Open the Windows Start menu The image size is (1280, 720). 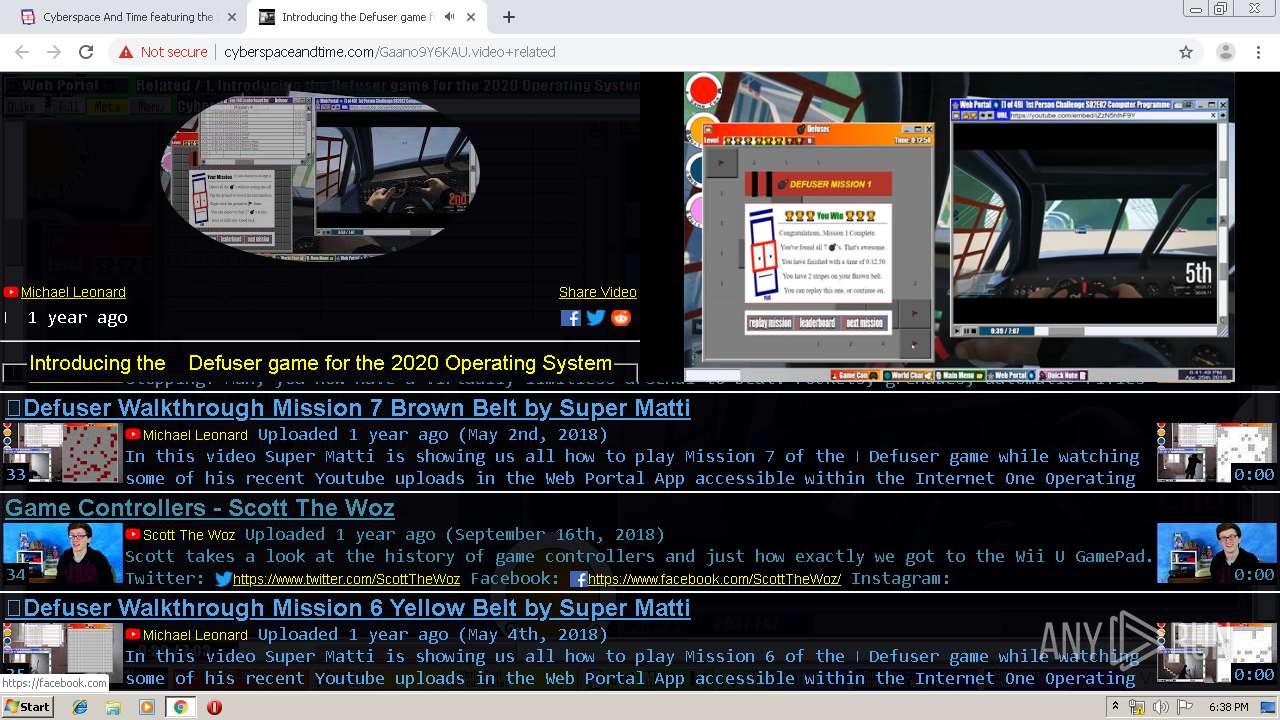[28, 706]
